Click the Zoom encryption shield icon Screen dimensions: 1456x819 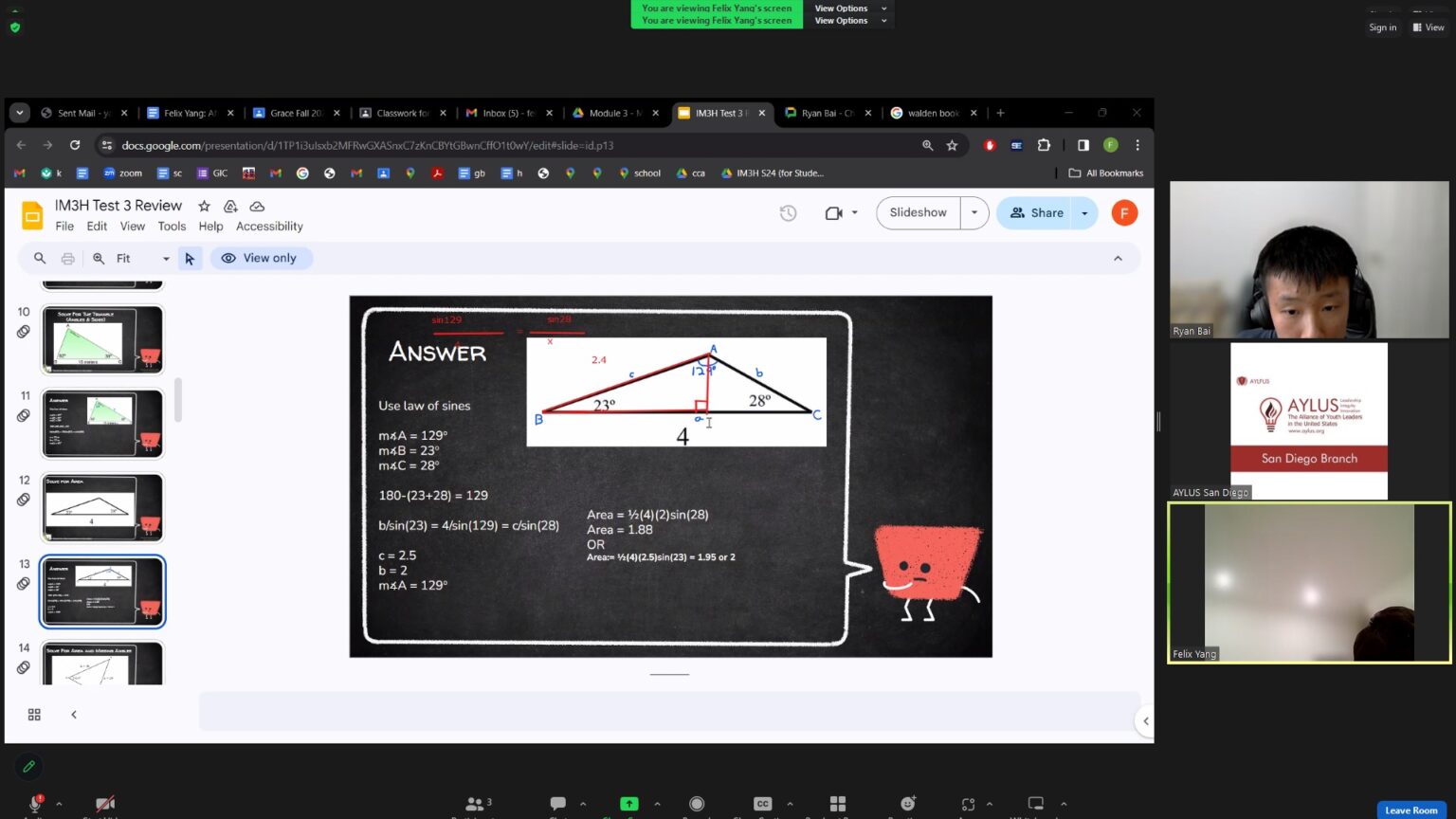(15, 27)
